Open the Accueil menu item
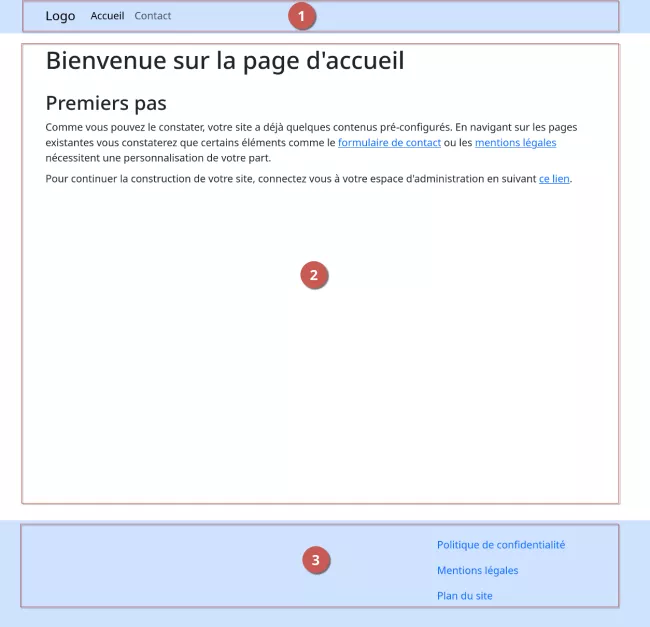650x627 pixels. 107,16
